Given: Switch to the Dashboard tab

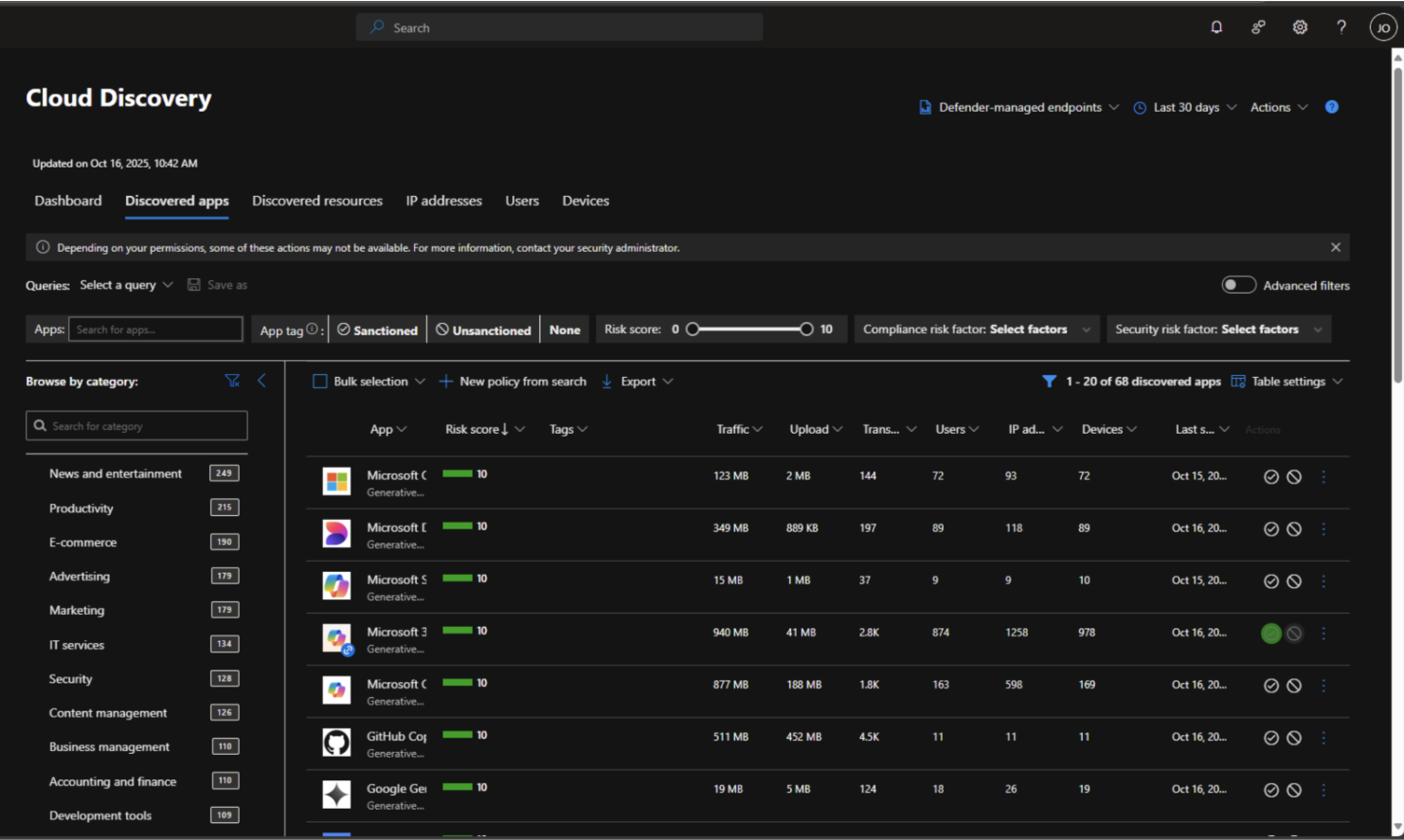Looking at the screenshot, I should (68, 201).
